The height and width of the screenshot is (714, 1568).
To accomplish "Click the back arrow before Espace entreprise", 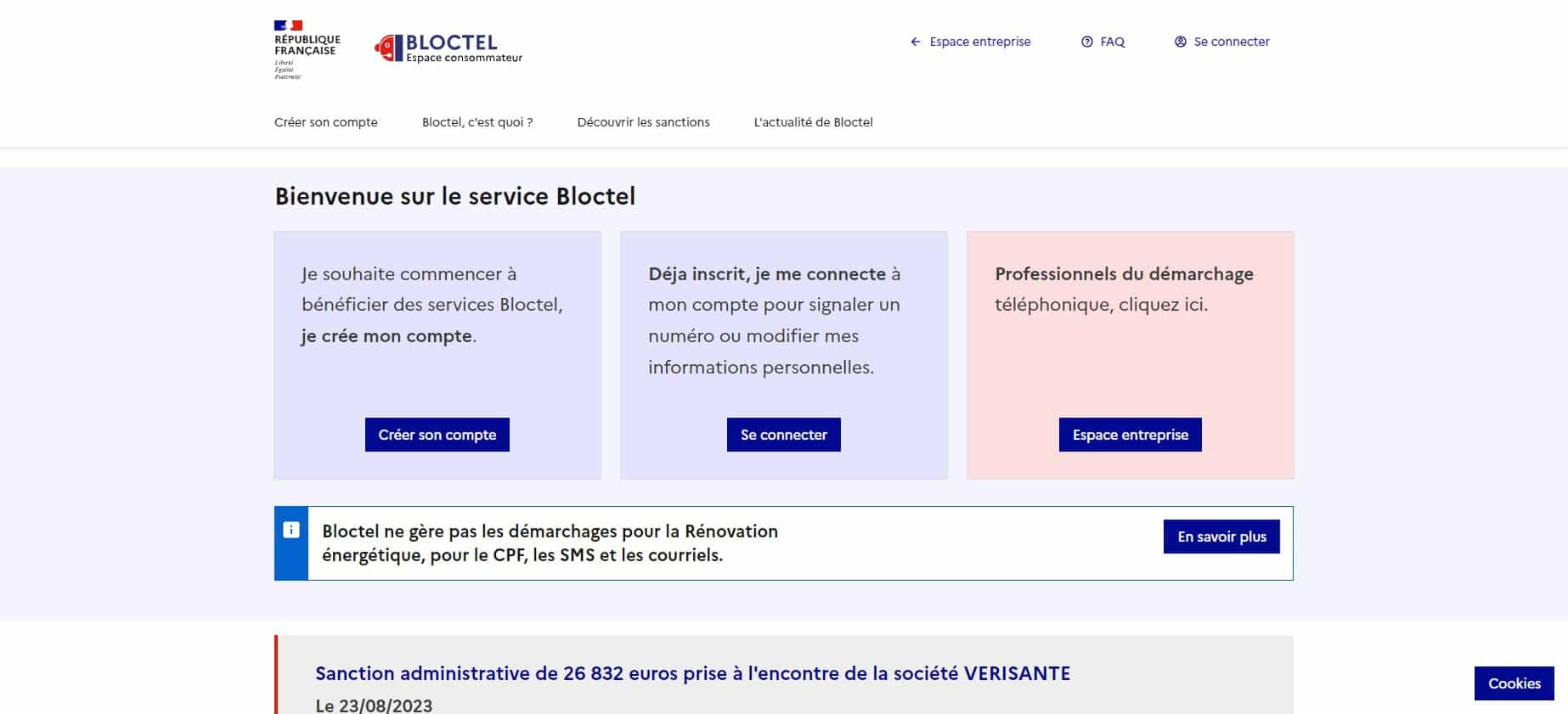I will click(915, 42).
